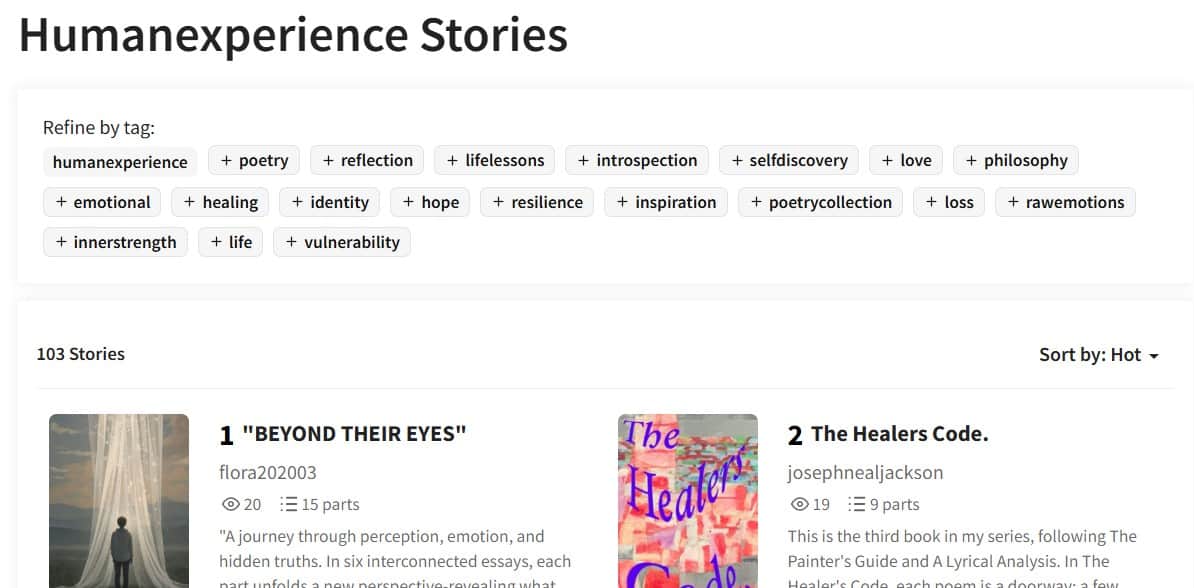Filter stories by love tag

pyautogui.click(x=906, y=160)
